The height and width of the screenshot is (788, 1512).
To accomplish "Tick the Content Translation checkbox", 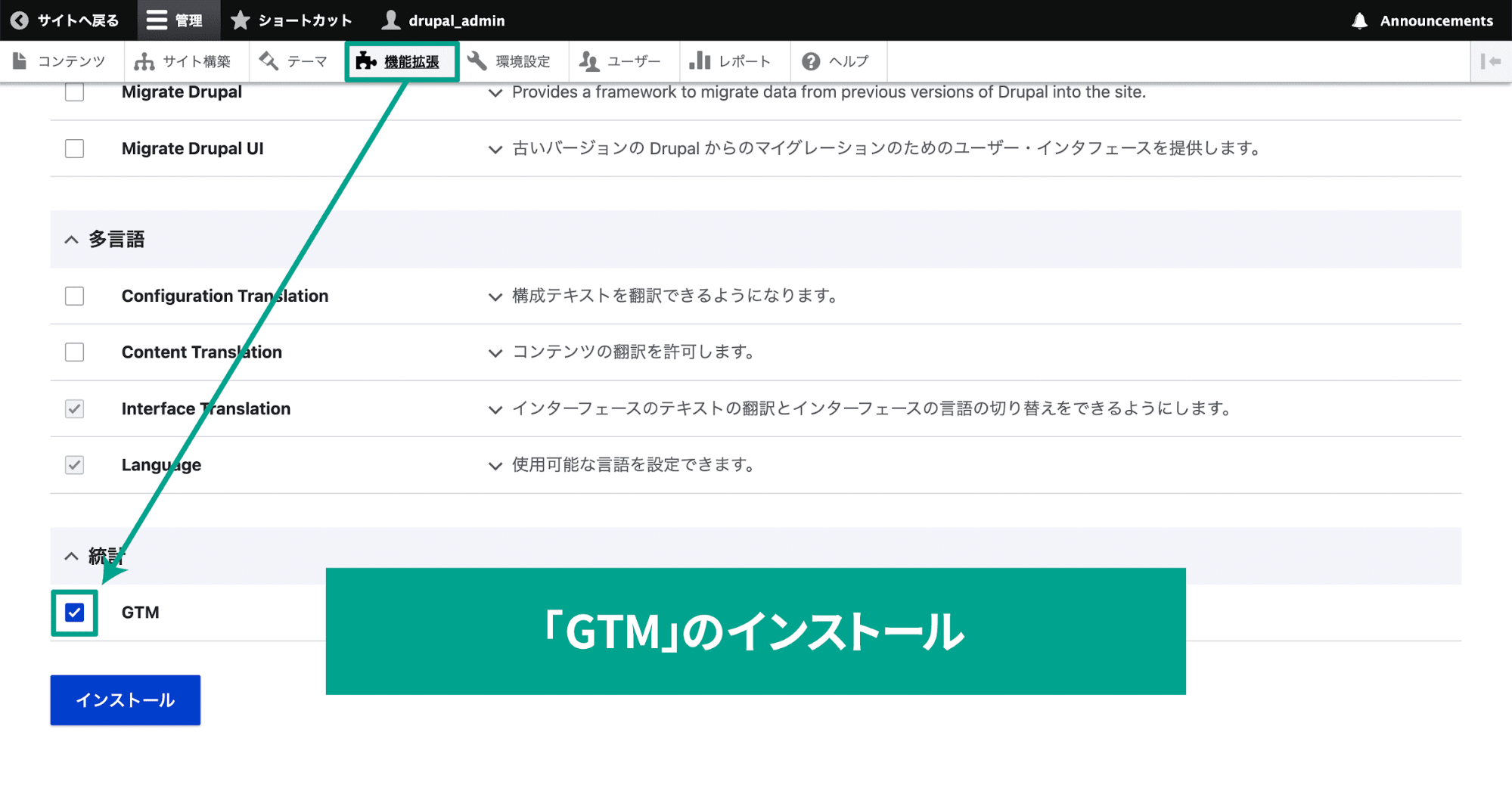I will pyautogui.click(x=74, y=352).
